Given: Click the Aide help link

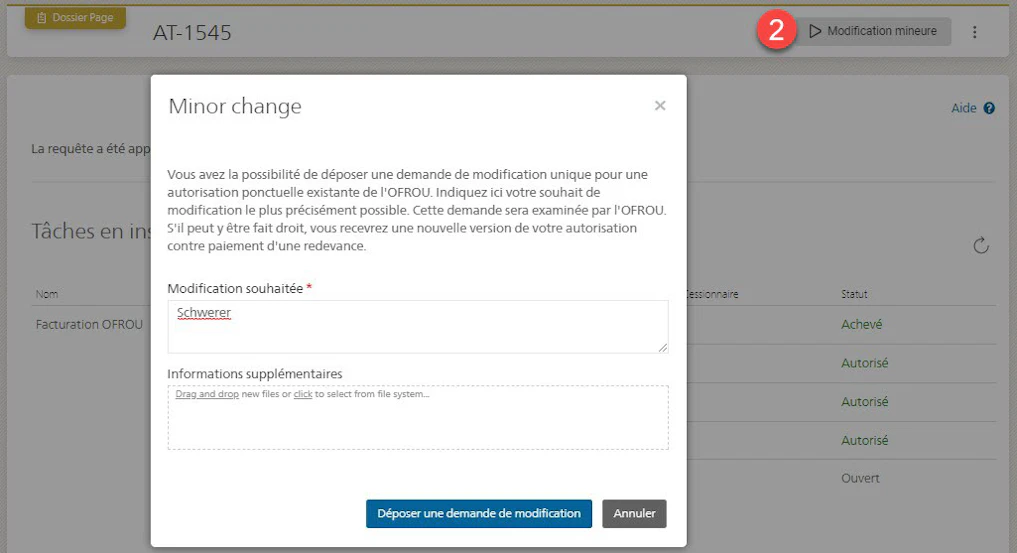Looking at the screenshot, I should (x=964, y=108).
